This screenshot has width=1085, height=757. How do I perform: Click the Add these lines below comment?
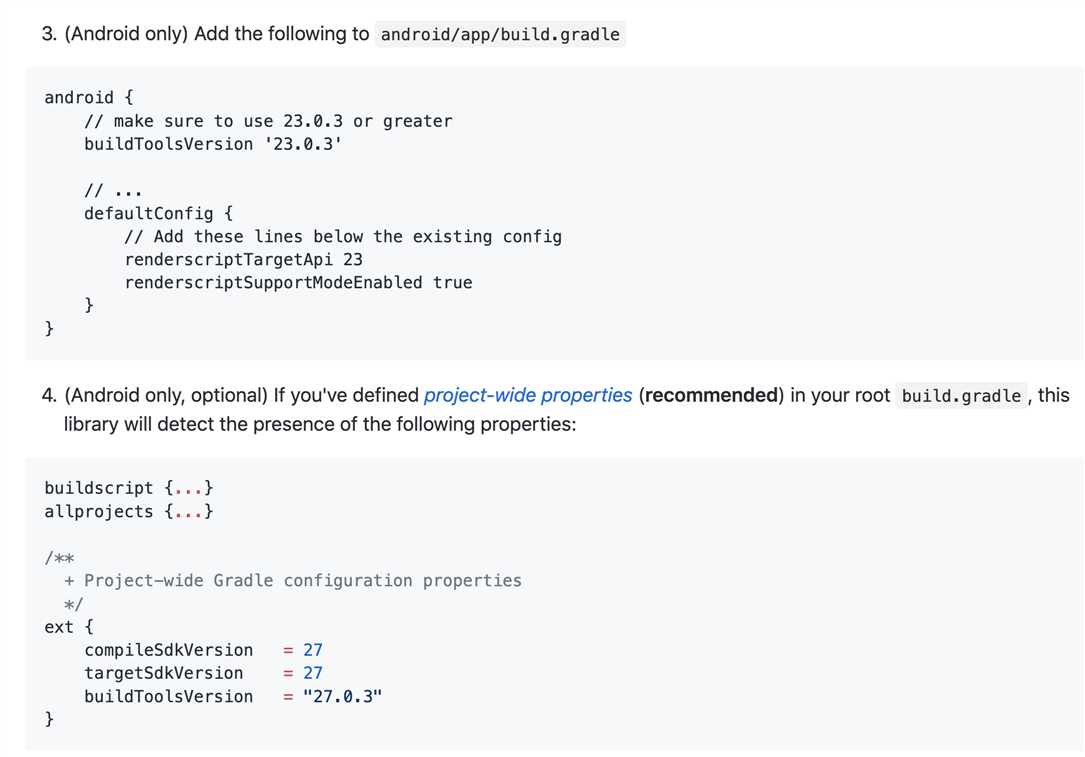pos(343,237)
